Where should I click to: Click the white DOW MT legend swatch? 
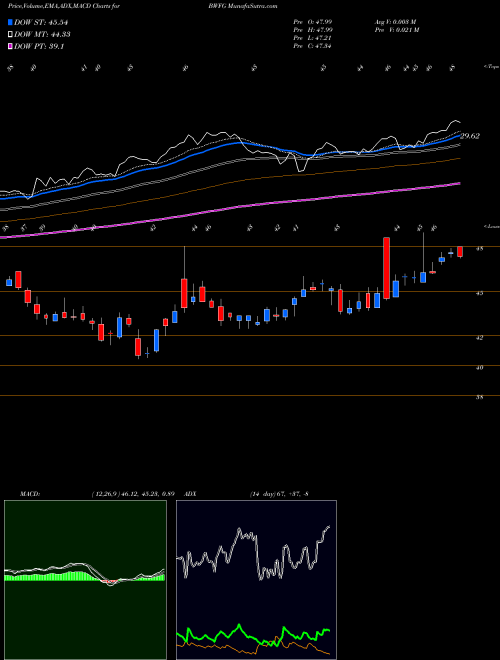(x=10, y=35)
